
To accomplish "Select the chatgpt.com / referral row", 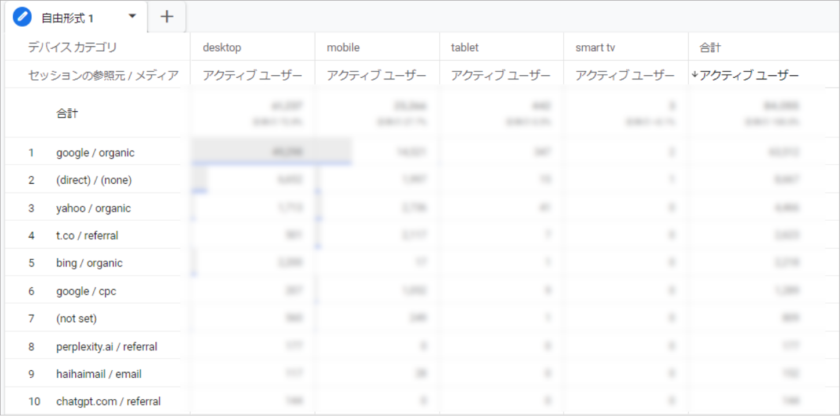I will [x=108, y=402].
